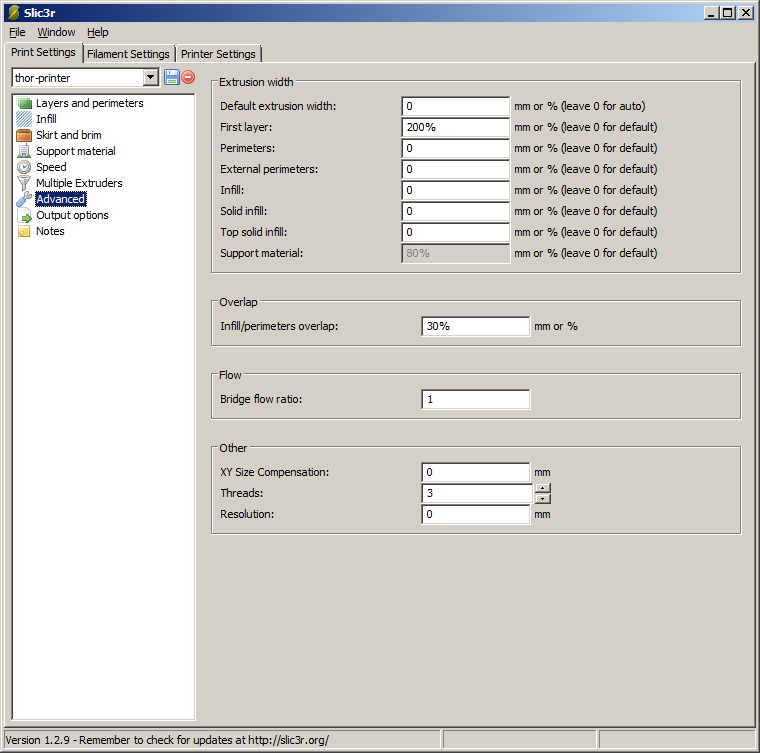Click the Infill hatched icon in sidebar
The image size is (760, 753).
(x=25, y=119)
